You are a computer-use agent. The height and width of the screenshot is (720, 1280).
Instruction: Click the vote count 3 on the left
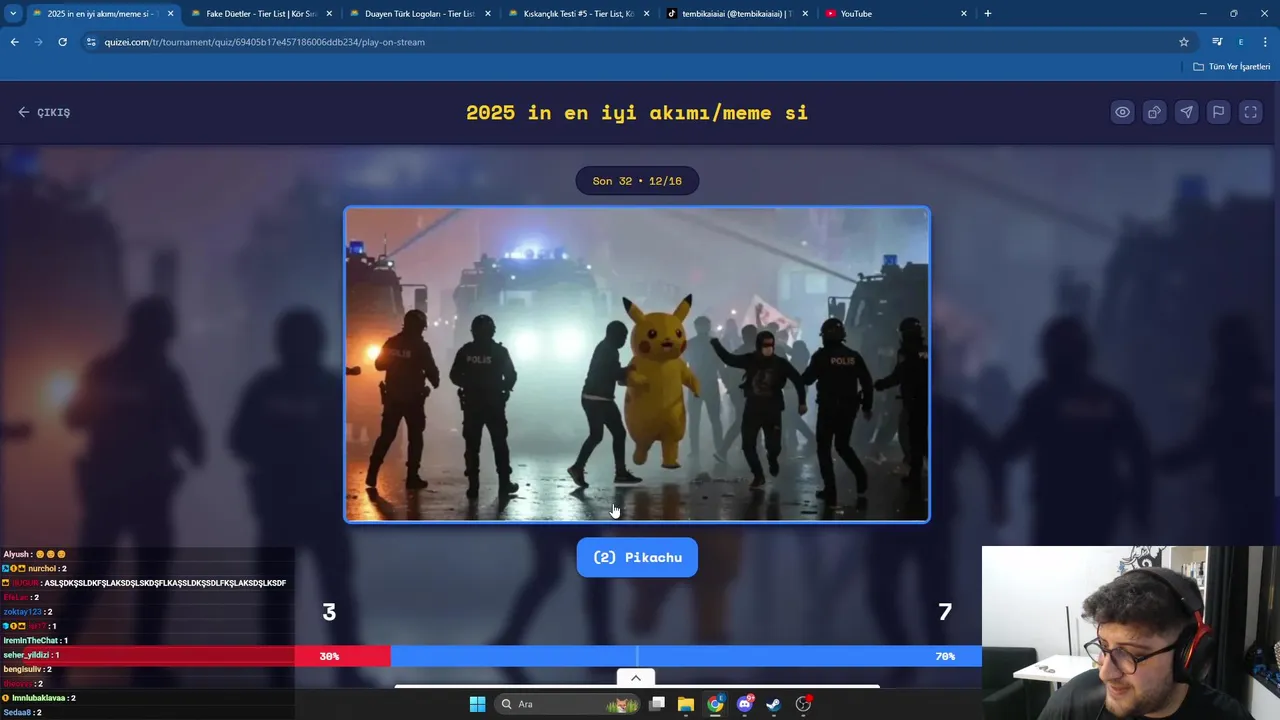click(x=329, y=612)
